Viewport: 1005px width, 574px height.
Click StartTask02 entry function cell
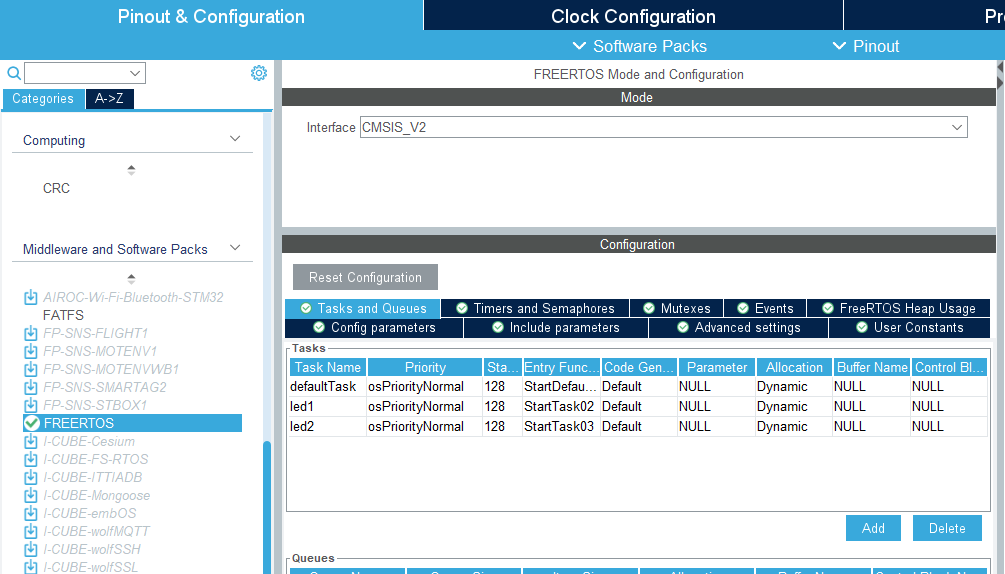pos(561,406)
